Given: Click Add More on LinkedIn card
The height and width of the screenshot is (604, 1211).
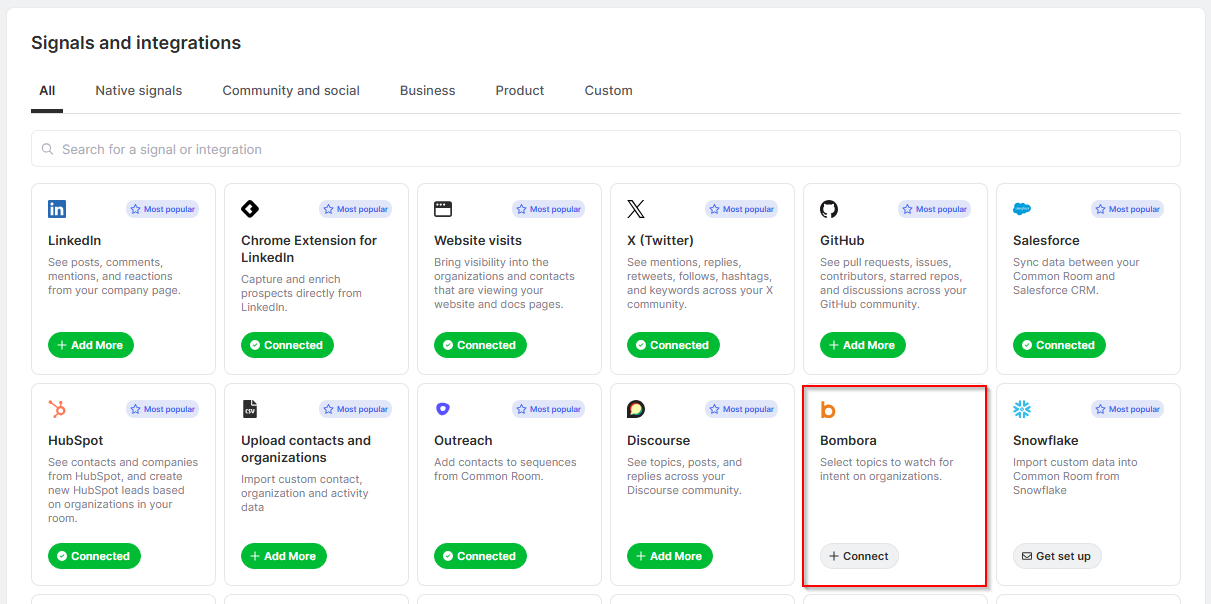Looking at the screenshot, I should pos(91,345).
